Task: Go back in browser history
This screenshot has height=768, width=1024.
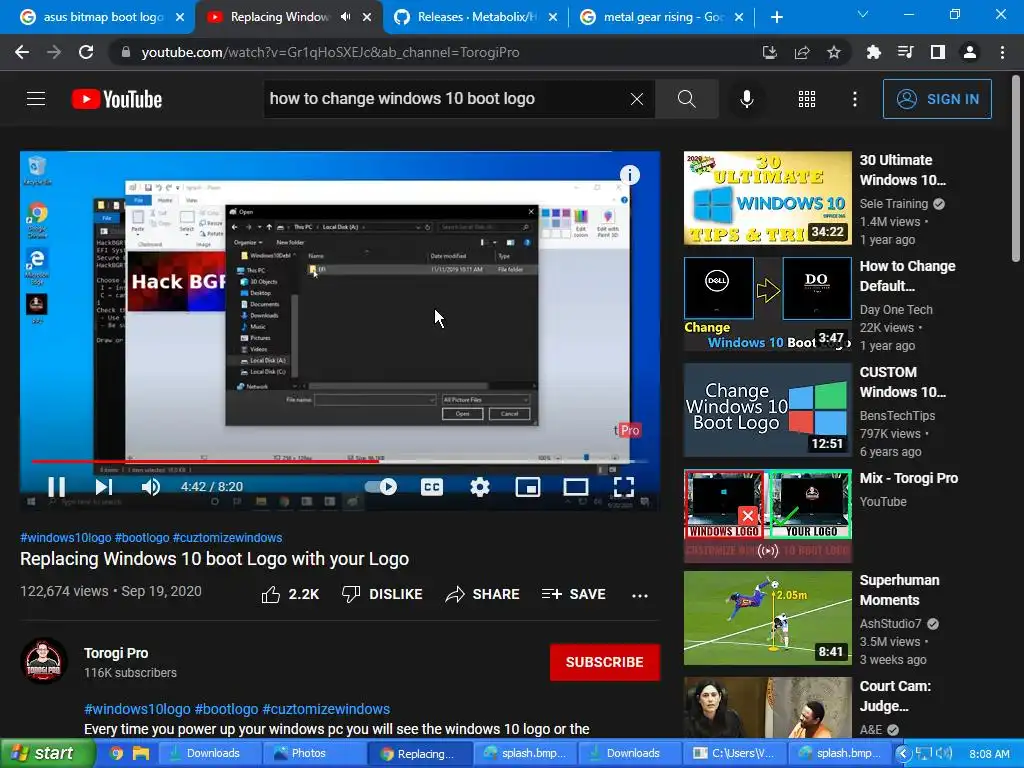Action: 22,52
